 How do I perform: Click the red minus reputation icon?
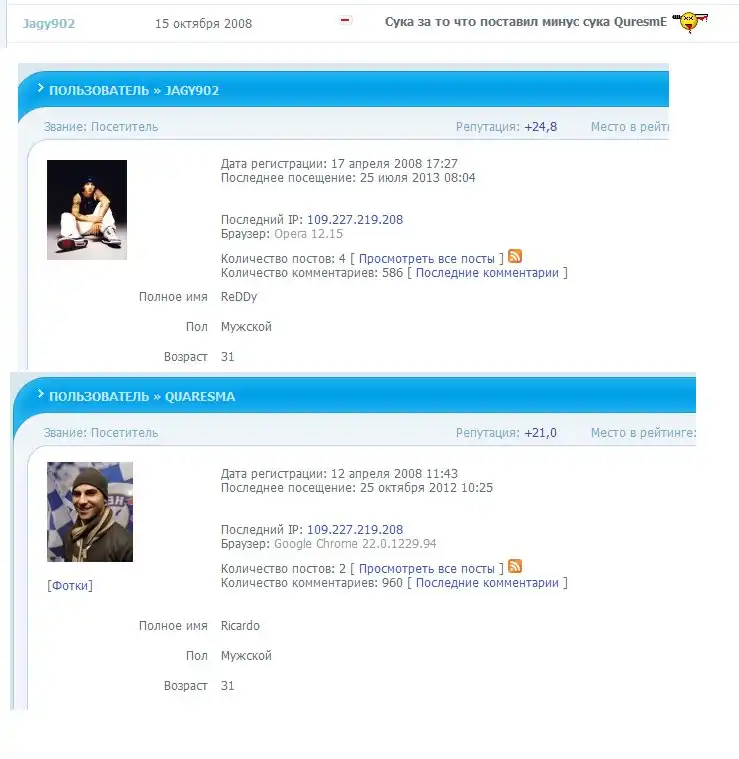pos(345,20)
